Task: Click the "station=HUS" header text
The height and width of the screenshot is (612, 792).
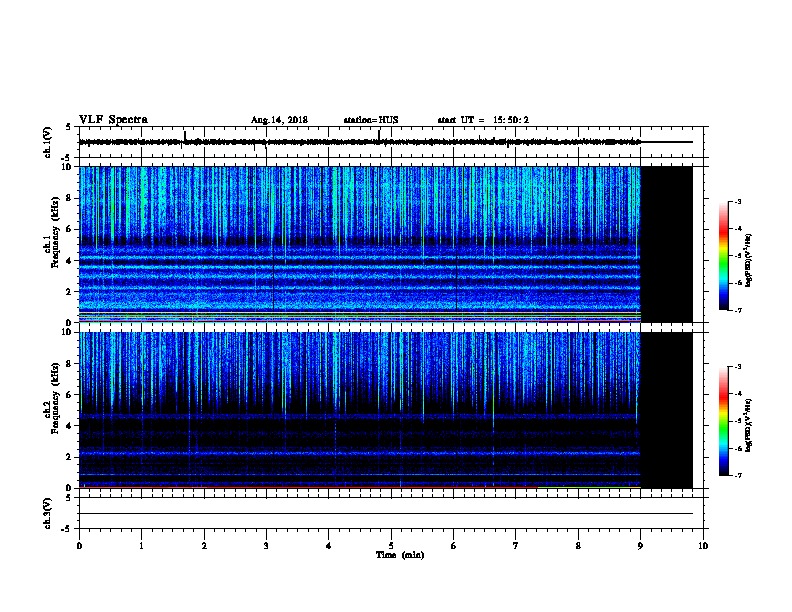Action: (x=371, y=120)
